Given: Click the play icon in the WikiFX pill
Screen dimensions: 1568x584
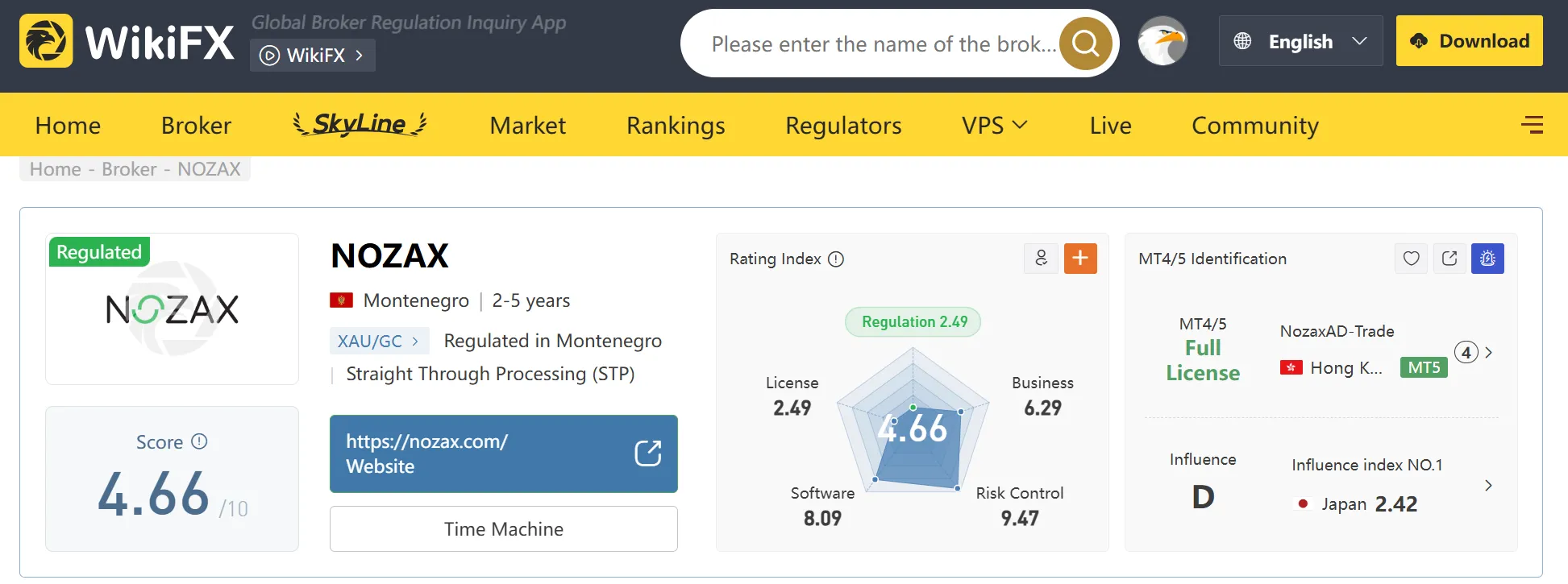Looking at the screenshot, I should [x=269, y=56].
